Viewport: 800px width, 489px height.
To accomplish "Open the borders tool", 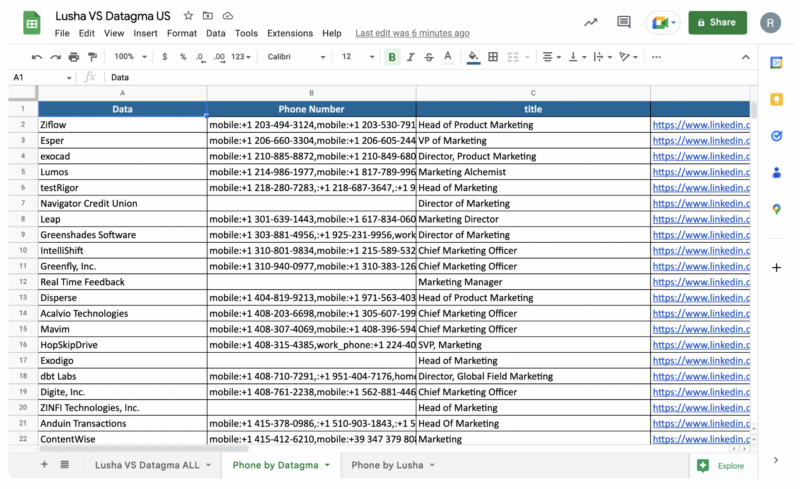I will (x=493, y=57).
